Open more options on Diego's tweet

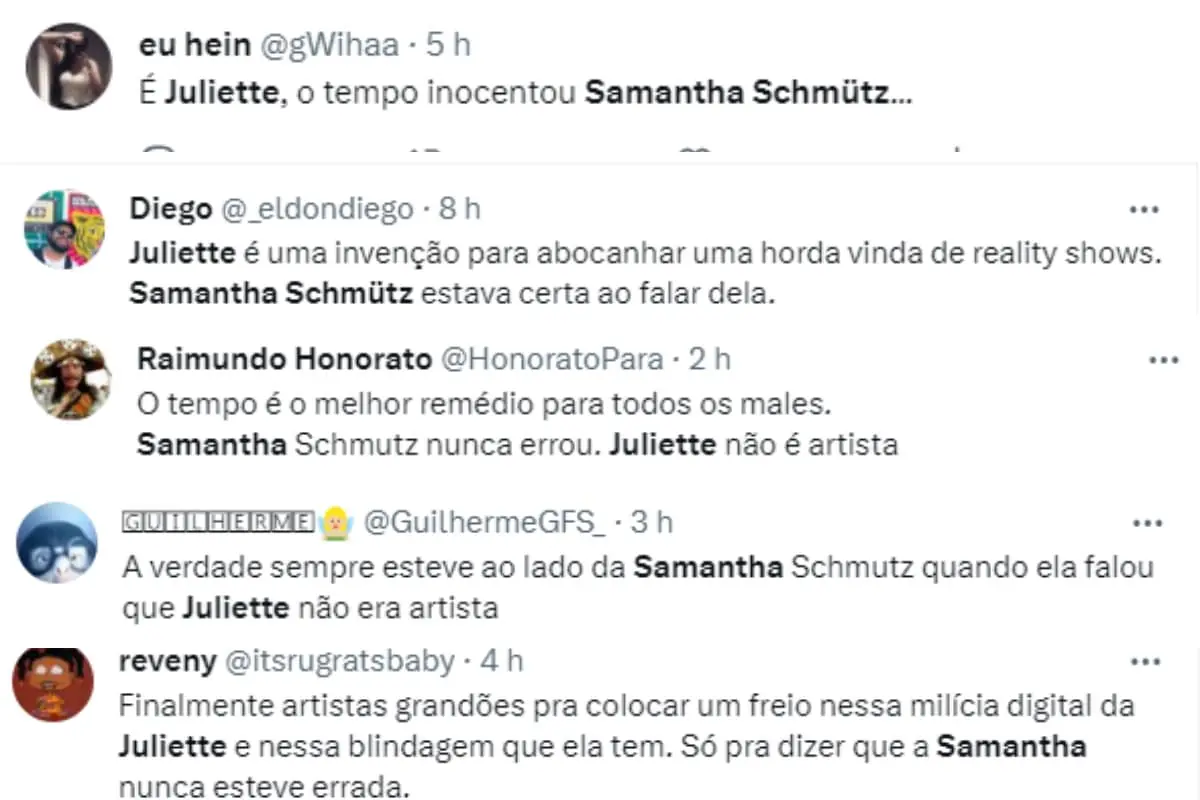(x=1143, y=210)
